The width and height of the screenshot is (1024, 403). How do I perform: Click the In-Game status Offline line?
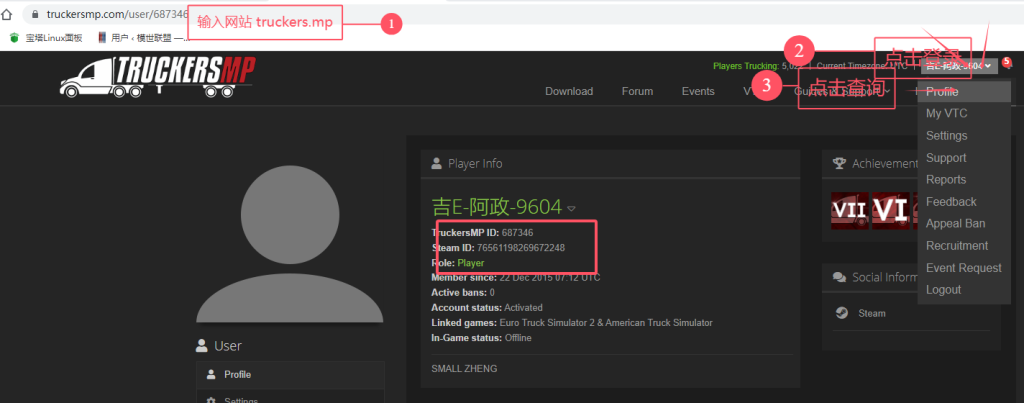[x=481, y=338]
